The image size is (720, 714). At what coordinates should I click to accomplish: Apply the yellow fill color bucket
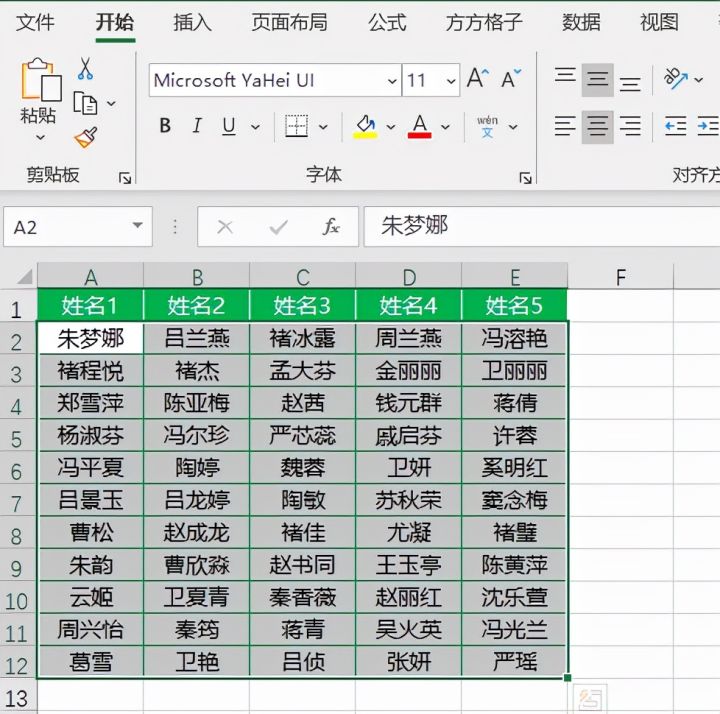pos(365,126)
